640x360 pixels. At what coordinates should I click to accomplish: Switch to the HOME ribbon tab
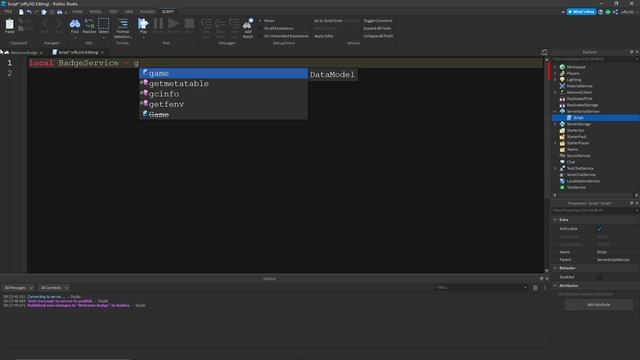point(77,12)
